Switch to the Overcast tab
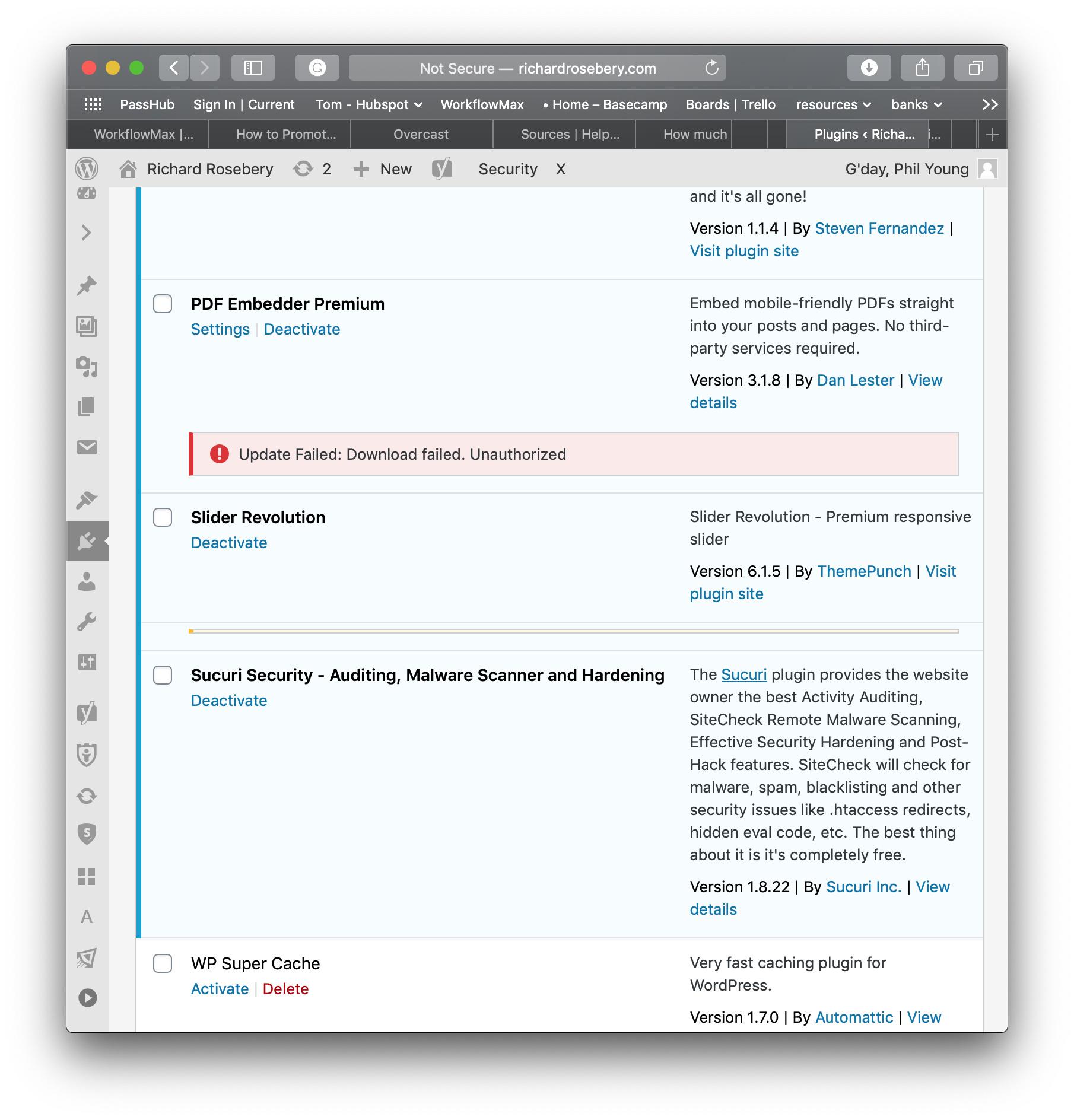 pos(421,134)
